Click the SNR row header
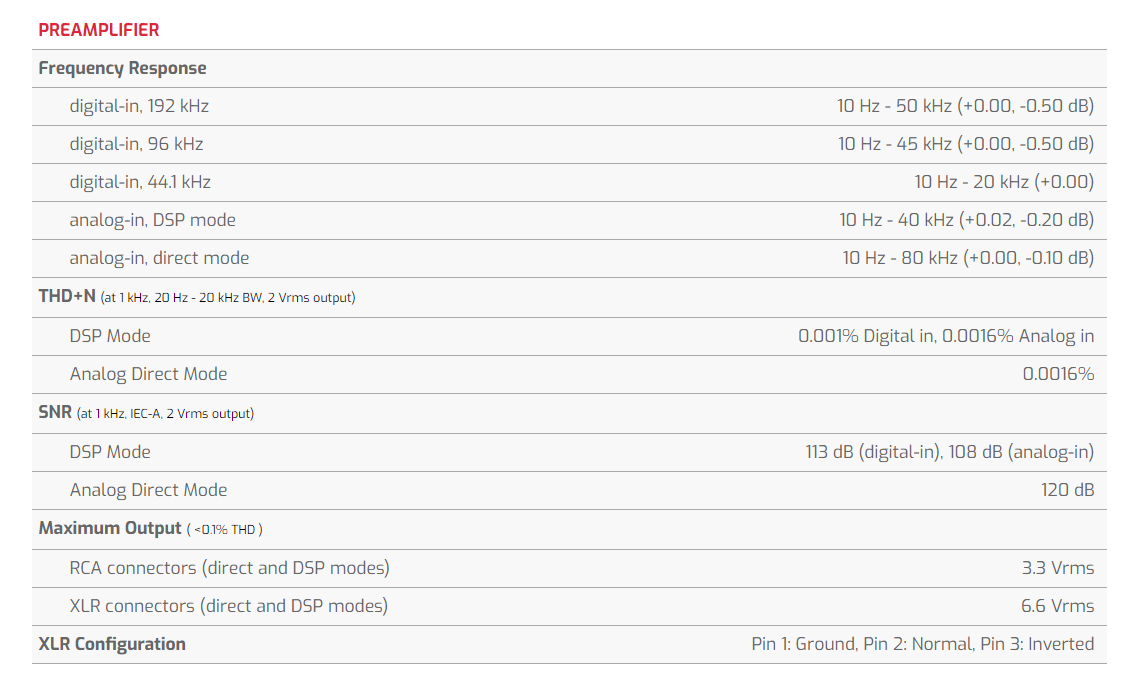 (x=55, y=412)
